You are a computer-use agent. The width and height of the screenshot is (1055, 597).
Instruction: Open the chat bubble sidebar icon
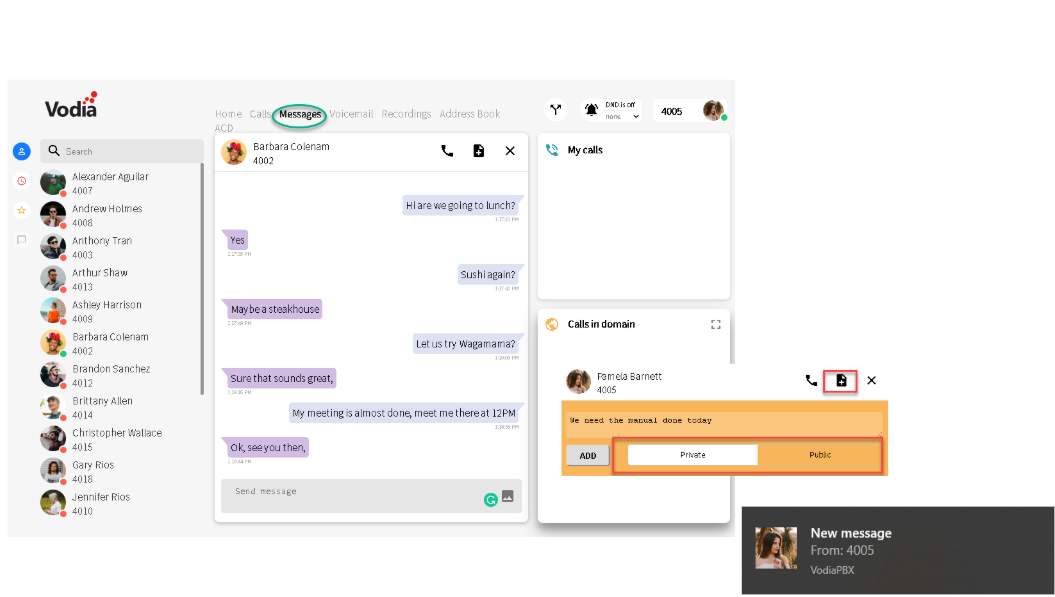tap(22, 240)
